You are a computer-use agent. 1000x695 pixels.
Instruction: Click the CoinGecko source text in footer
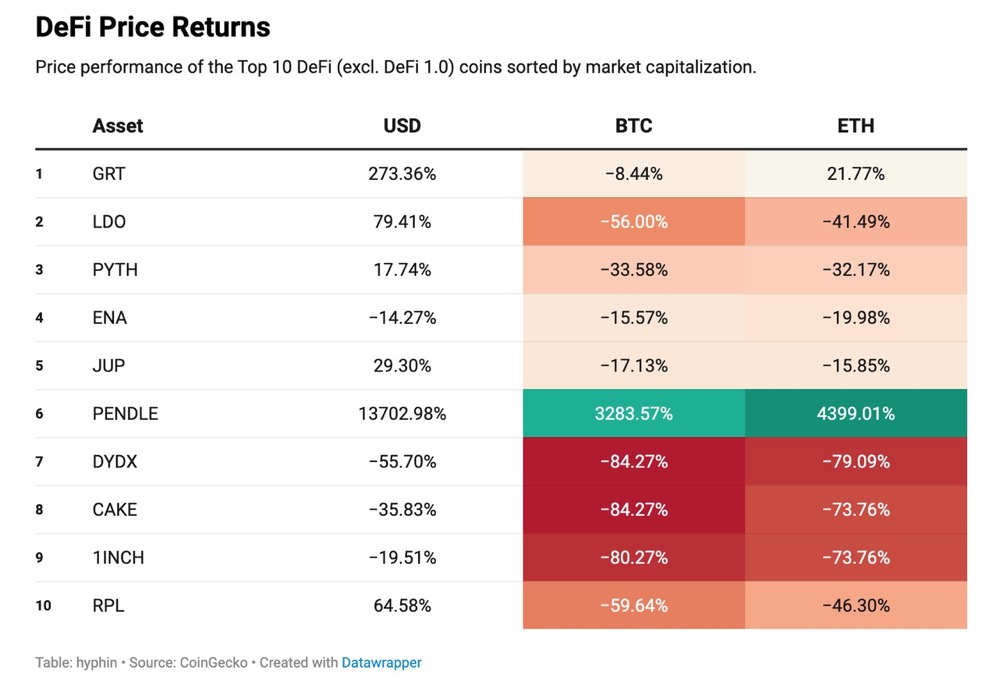pyautogui.click(x=216, y=662)
